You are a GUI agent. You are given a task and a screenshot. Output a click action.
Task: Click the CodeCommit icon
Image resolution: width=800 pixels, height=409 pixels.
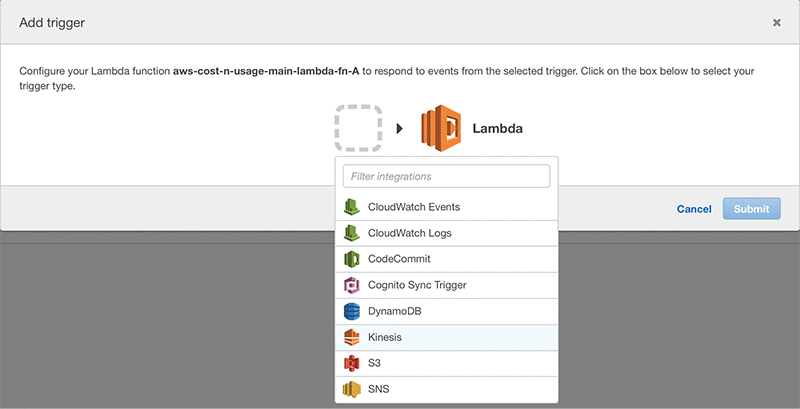(x=352, y=259)
